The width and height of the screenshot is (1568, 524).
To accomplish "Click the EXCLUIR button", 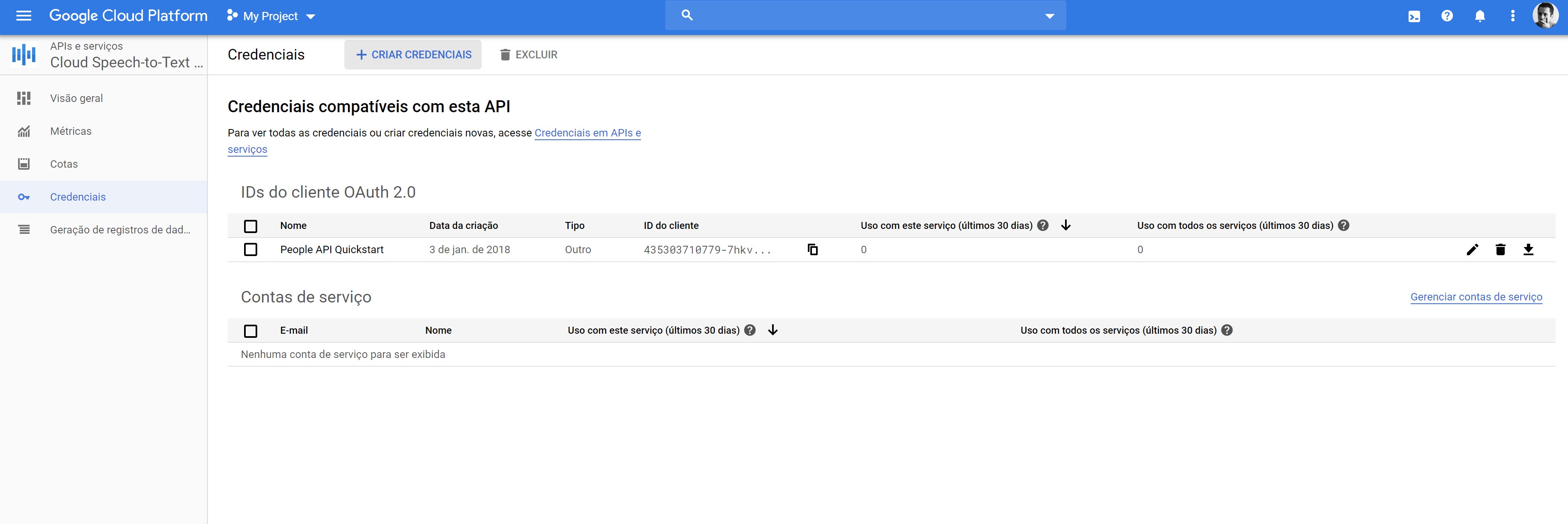I will coord(528,55).
